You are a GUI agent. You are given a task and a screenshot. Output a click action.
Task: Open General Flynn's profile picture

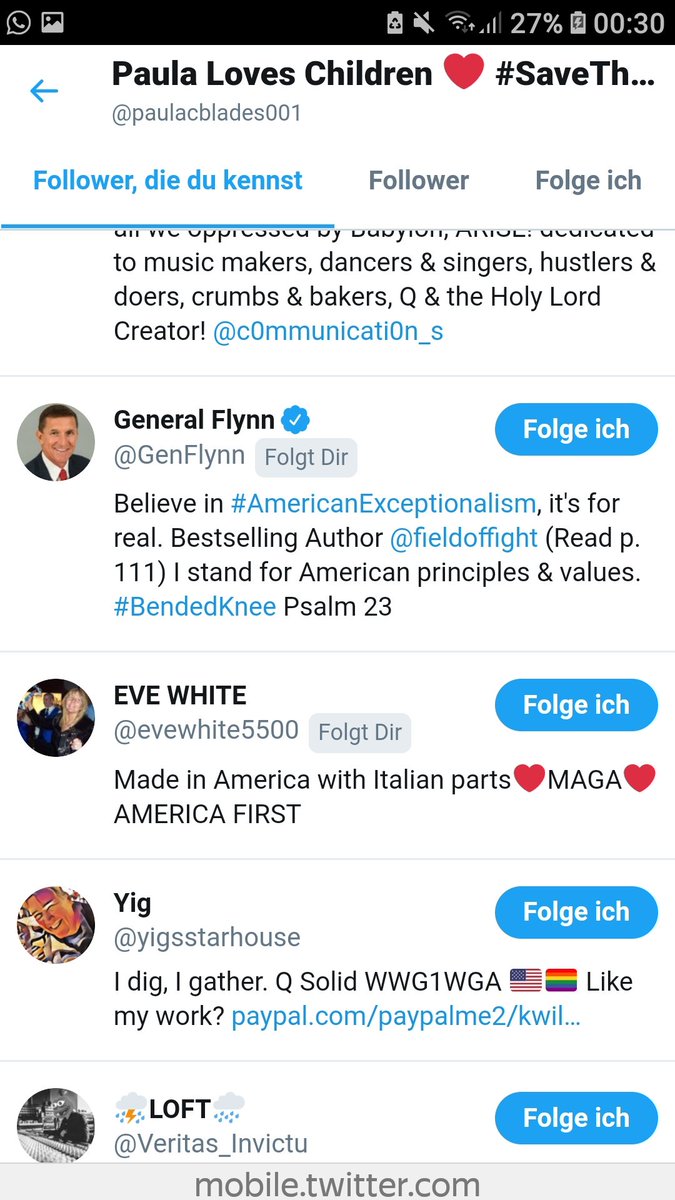[56, 442]
